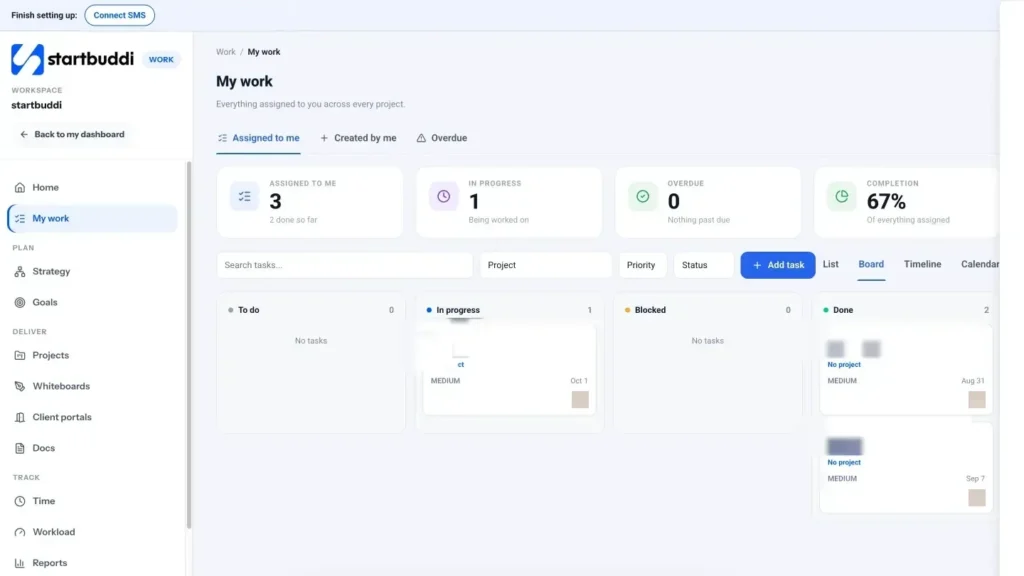
Task: Select the Board view tab
Action: click(x=871, y=264)
